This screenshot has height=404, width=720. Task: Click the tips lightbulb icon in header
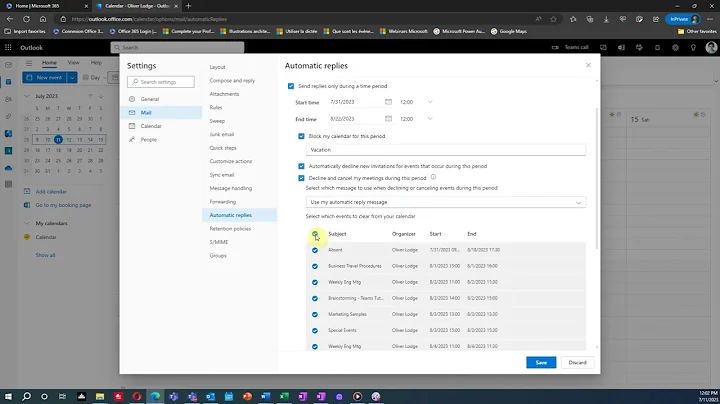[x=693, y=47]
